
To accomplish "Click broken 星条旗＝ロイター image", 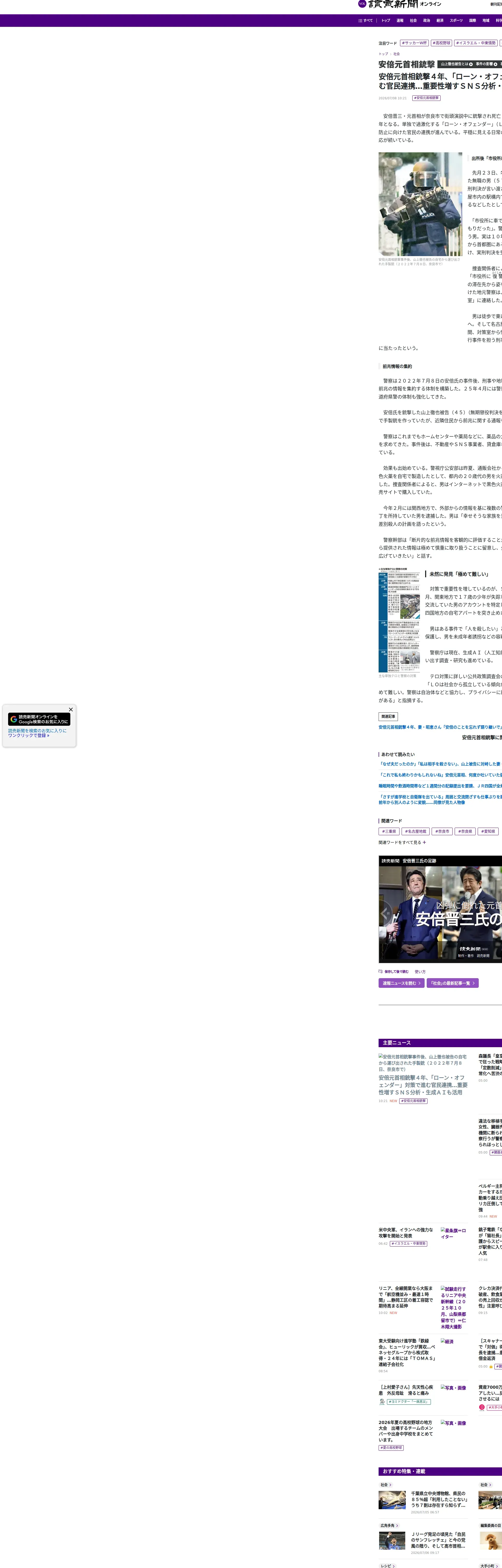I will click(454, 1233).
